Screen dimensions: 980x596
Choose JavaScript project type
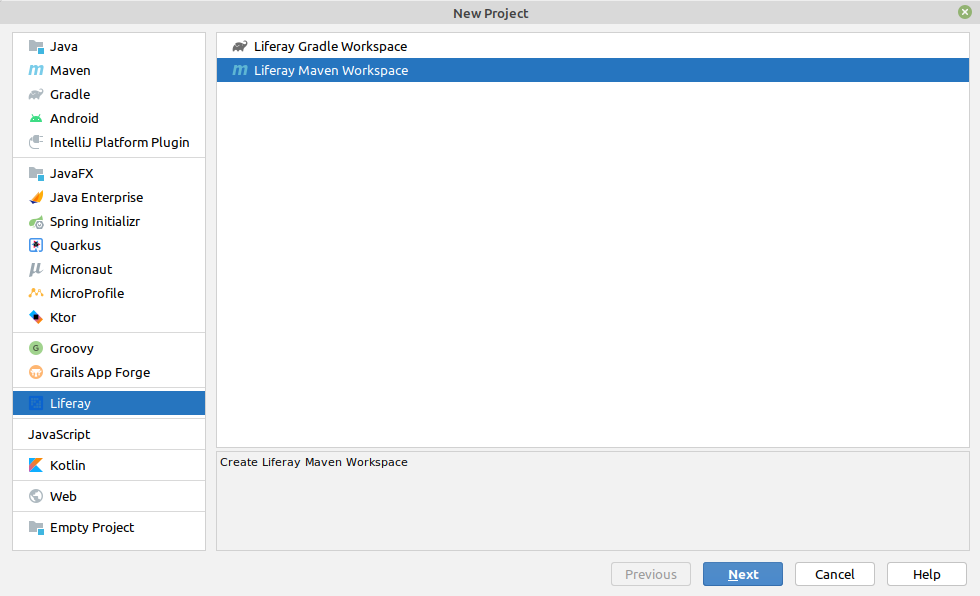click(x=109, y=434)
